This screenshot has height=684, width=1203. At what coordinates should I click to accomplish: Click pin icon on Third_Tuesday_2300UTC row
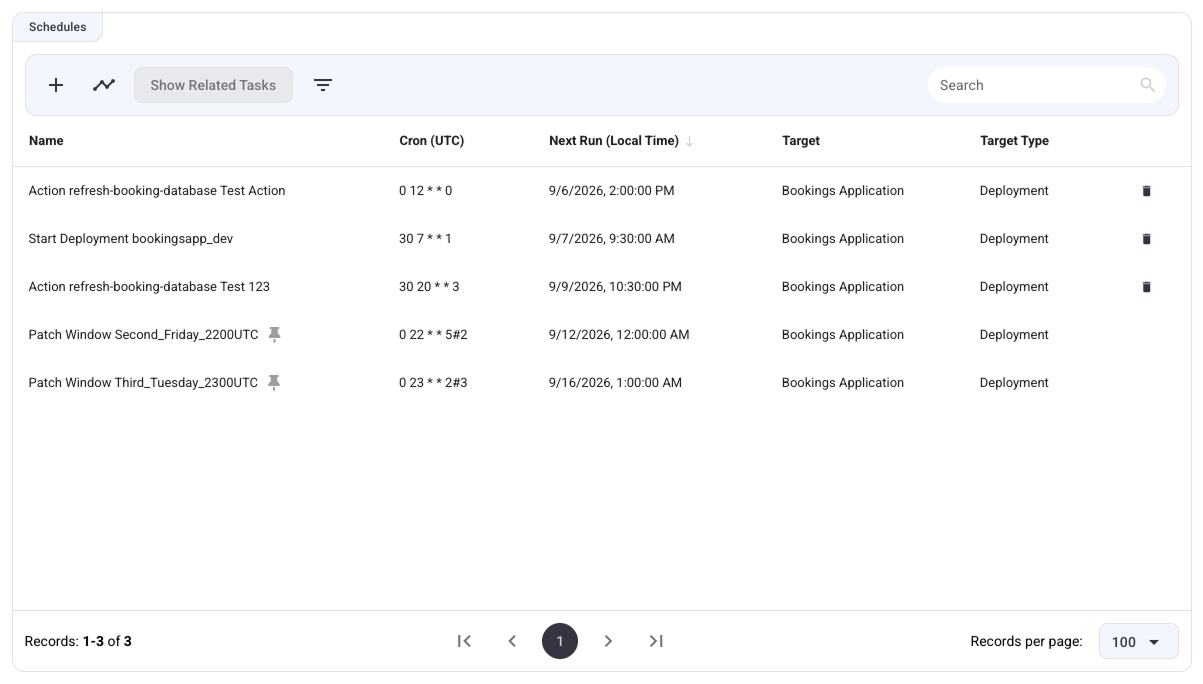pos(274,383)
